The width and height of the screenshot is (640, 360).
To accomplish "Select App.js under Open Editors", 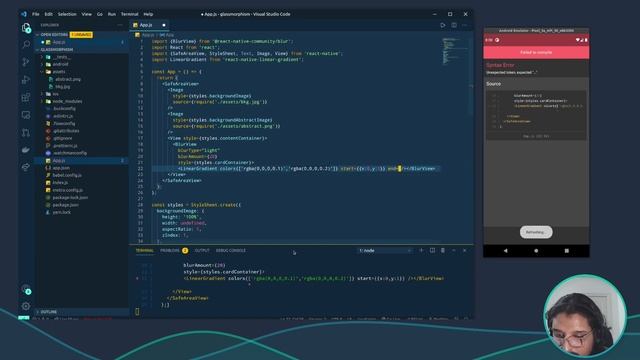I will pyautogui.click(x=59, y=42).
